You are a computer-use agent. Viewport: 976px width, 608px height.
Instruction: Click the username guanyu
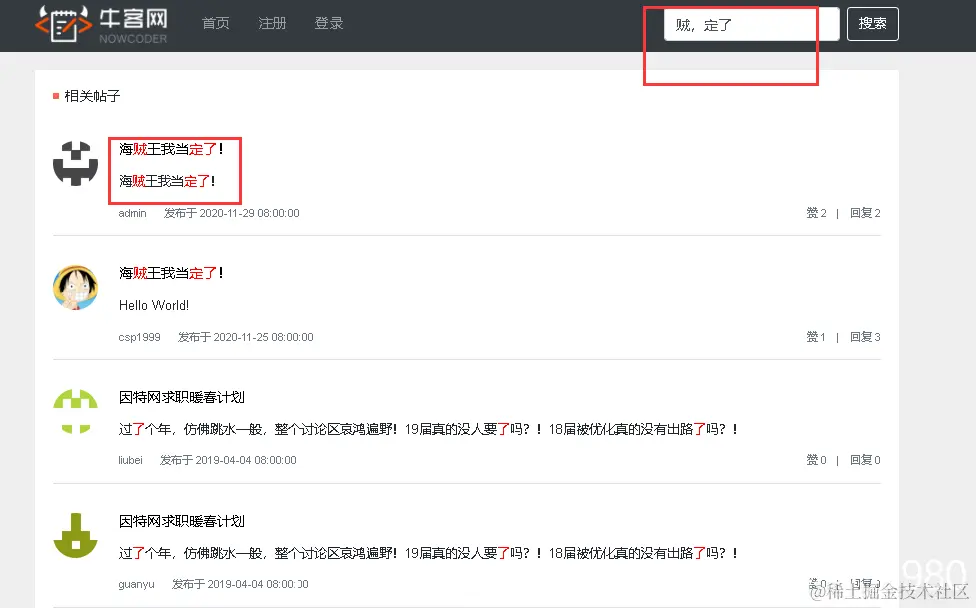135,584
